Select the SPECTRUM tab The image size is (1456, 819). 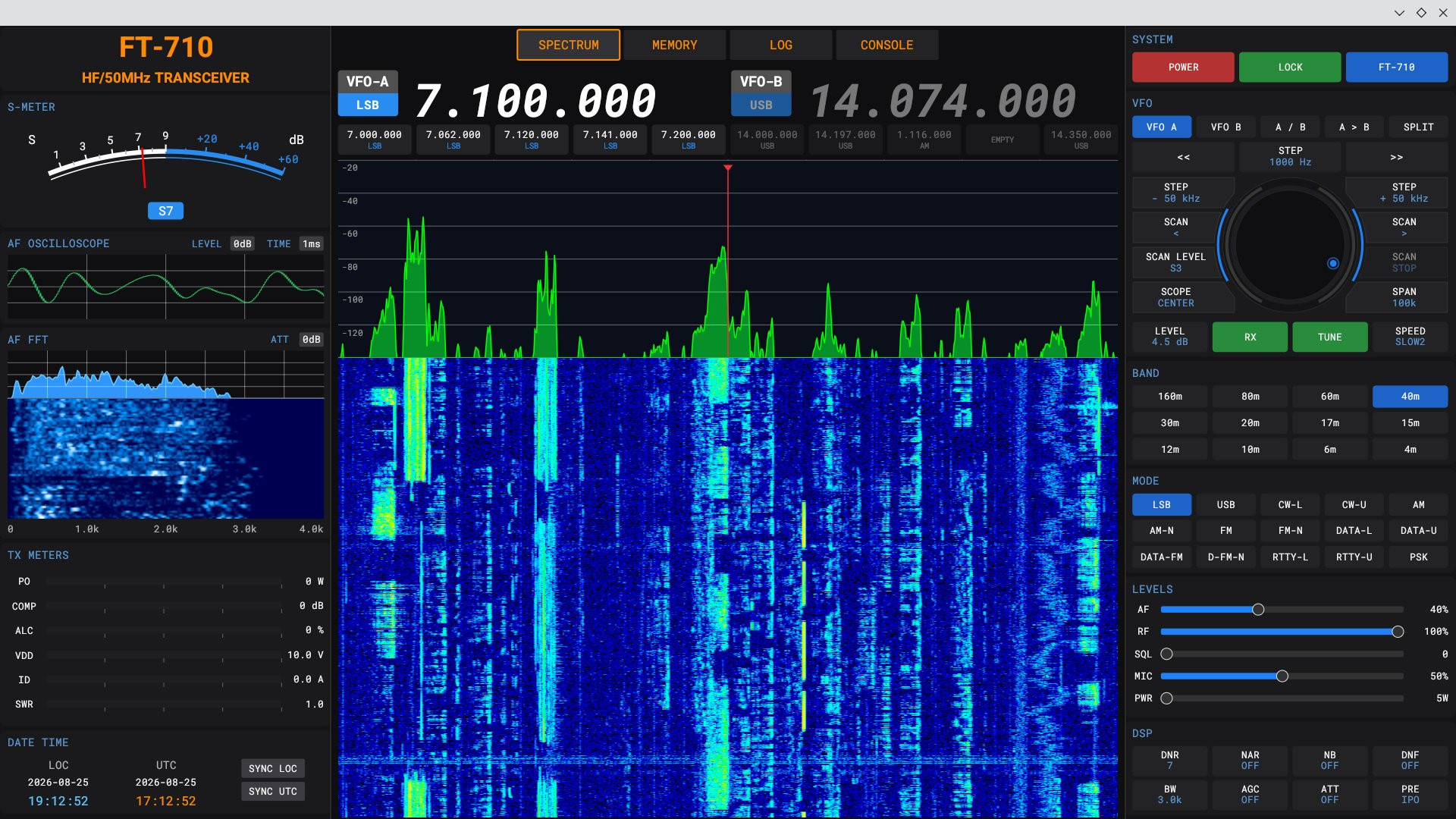pyautogui.click(x=568, y=45)
